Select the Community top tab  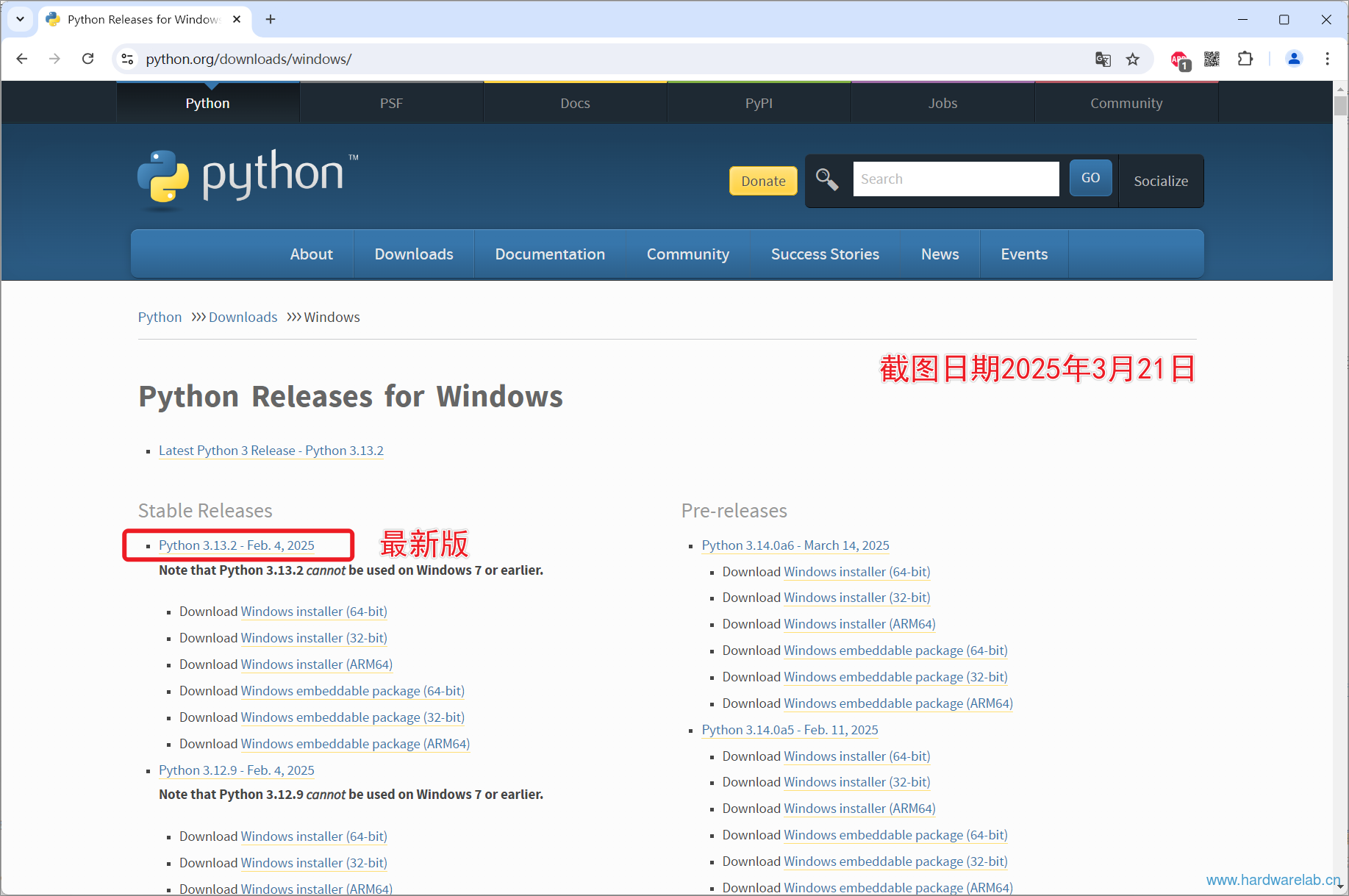pos(1126,103)
